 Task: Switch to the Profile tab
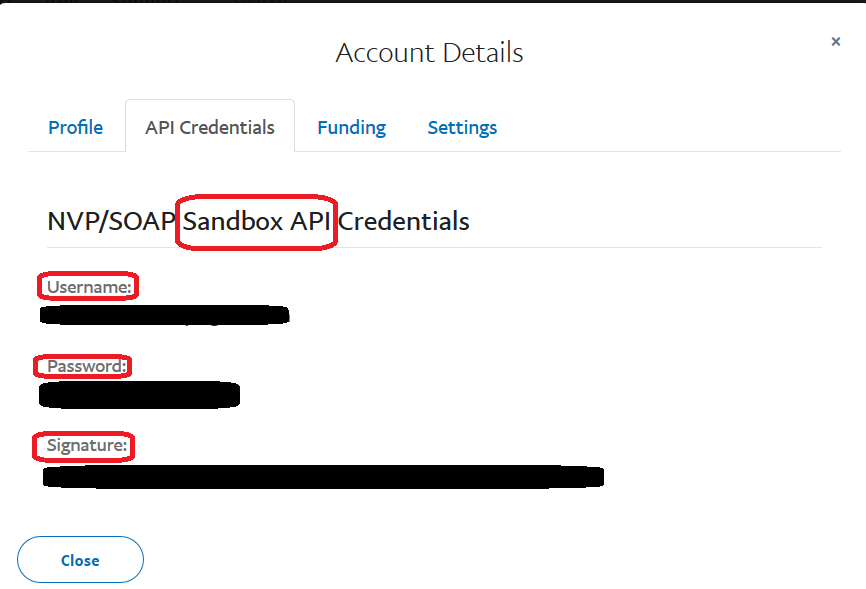click(x=76, y=127)
